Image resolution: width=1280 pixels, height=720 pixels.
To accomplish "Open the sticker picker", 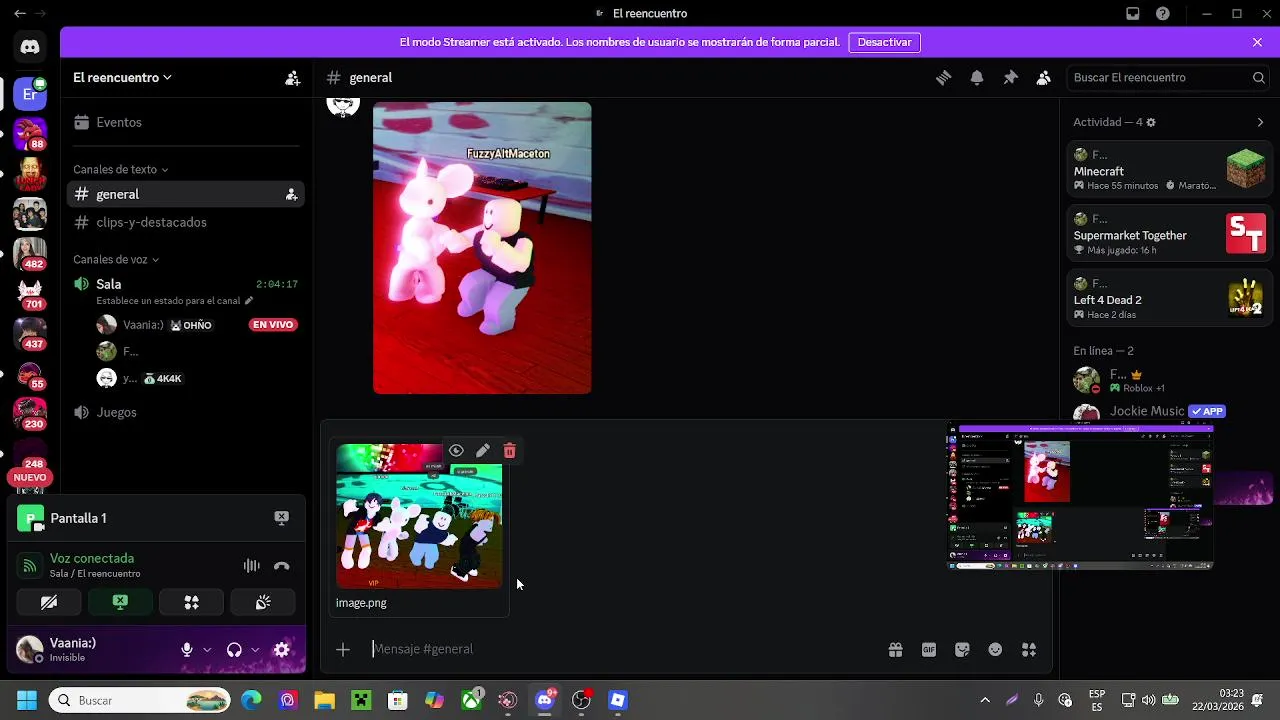I will pos(962,650).
